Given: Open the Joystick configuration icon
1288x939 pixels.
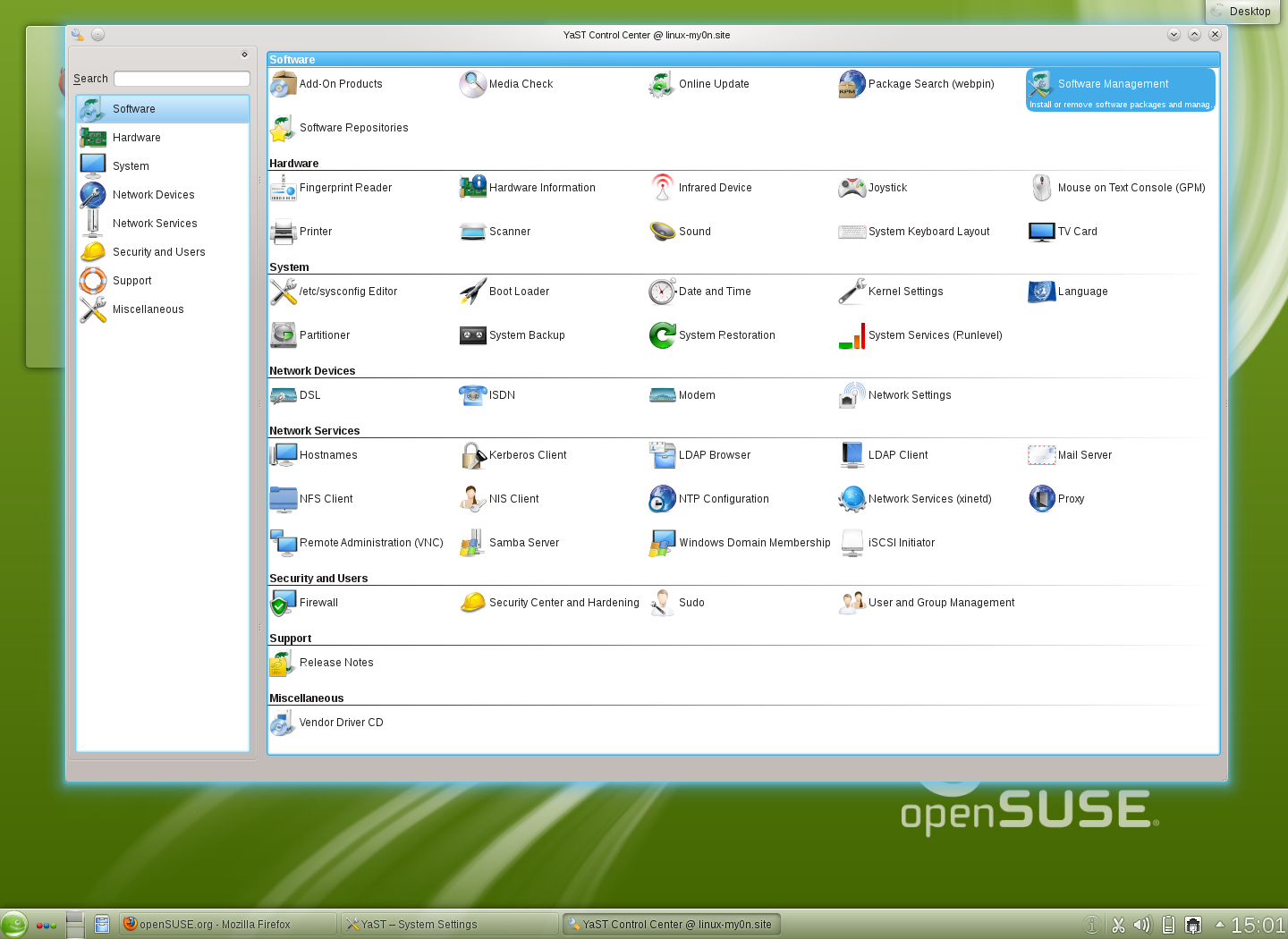Looking at the screenshot, I should tap(852, 188).
